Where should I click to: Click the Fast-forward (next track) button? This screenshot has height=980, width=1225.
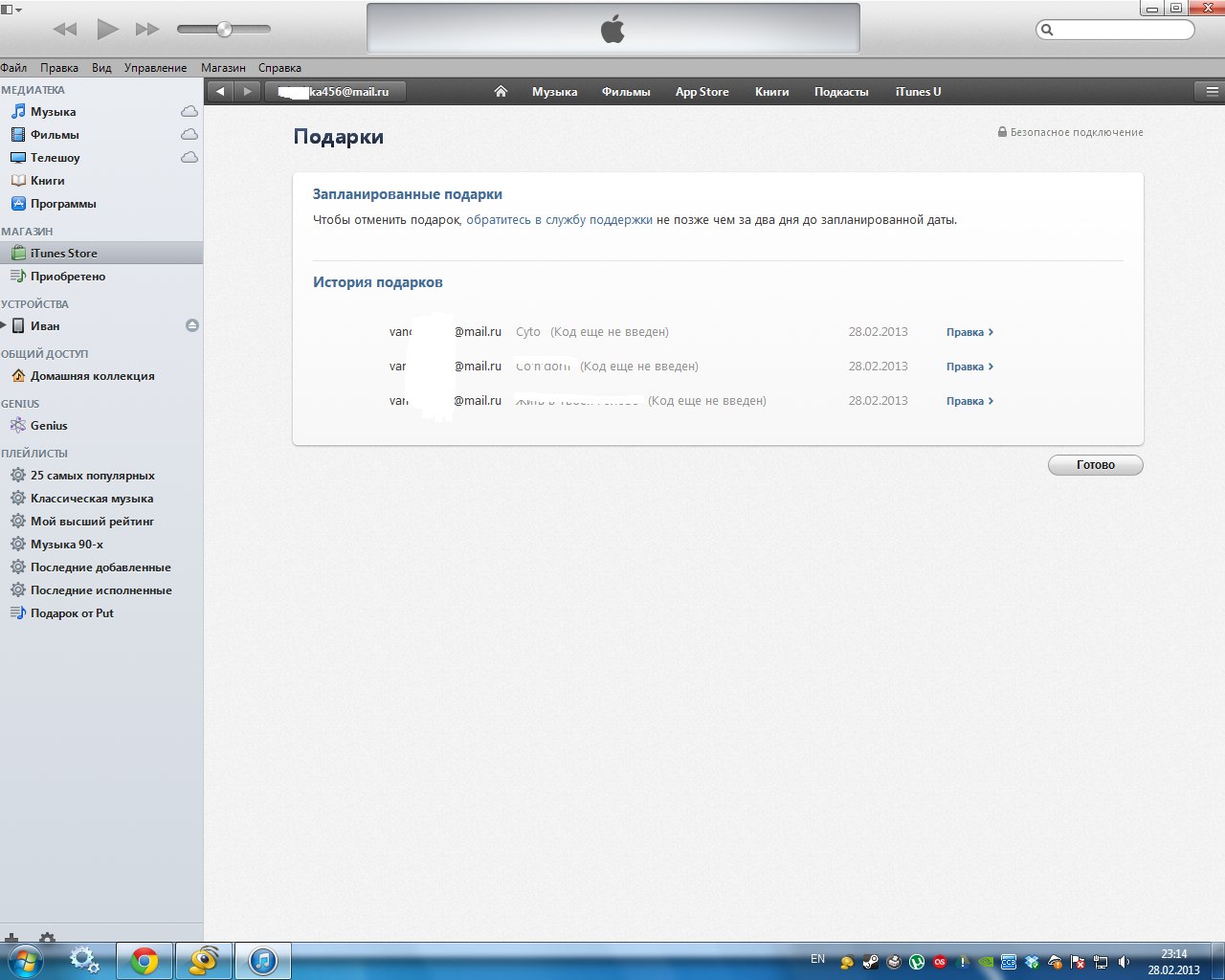147,29
